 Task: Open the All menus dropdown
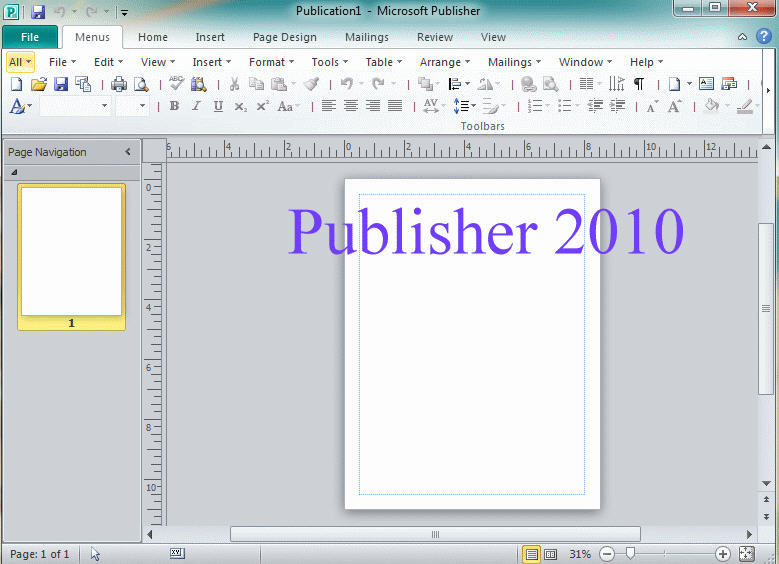pyautogui.click(x=20, y=62)
